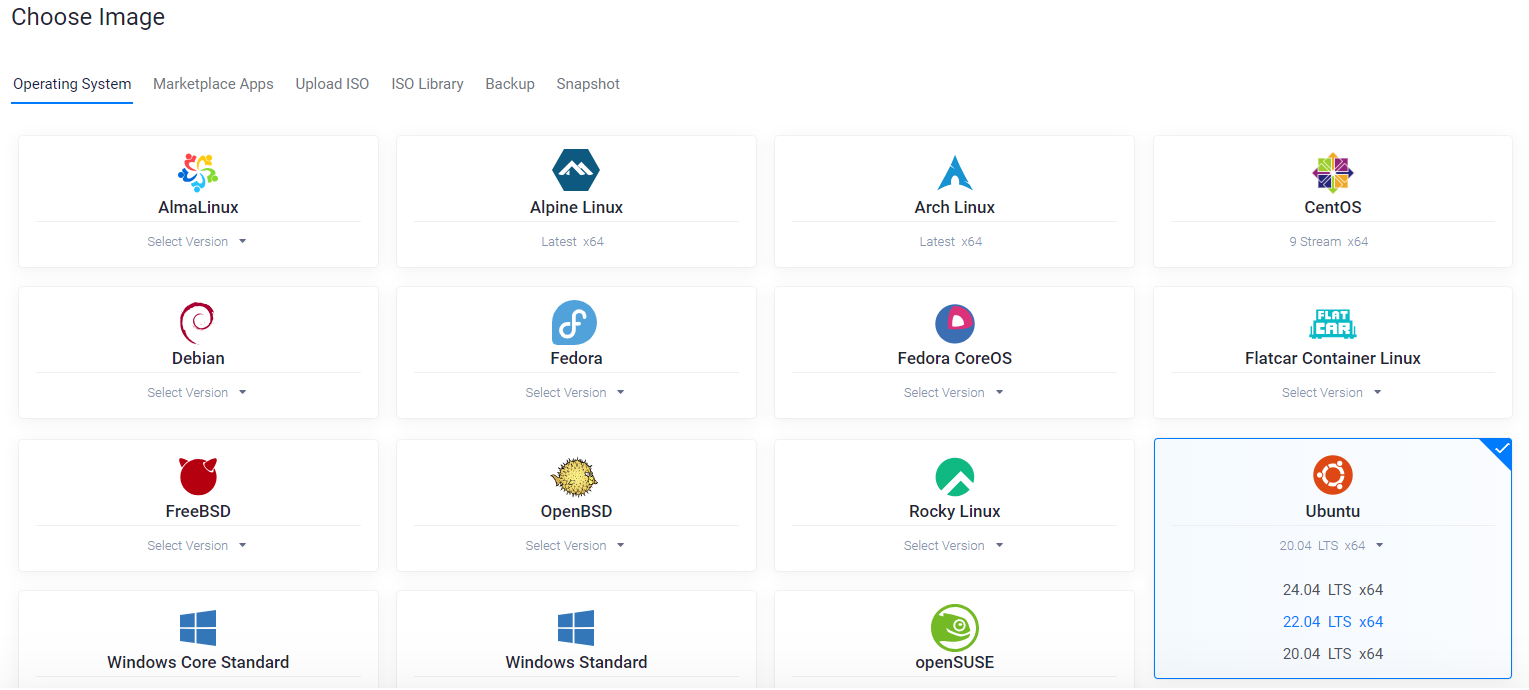Switch to the Operating System tab
This screenshot has height=690, width=1529.
pyautogui.click(x=72, y=84)
